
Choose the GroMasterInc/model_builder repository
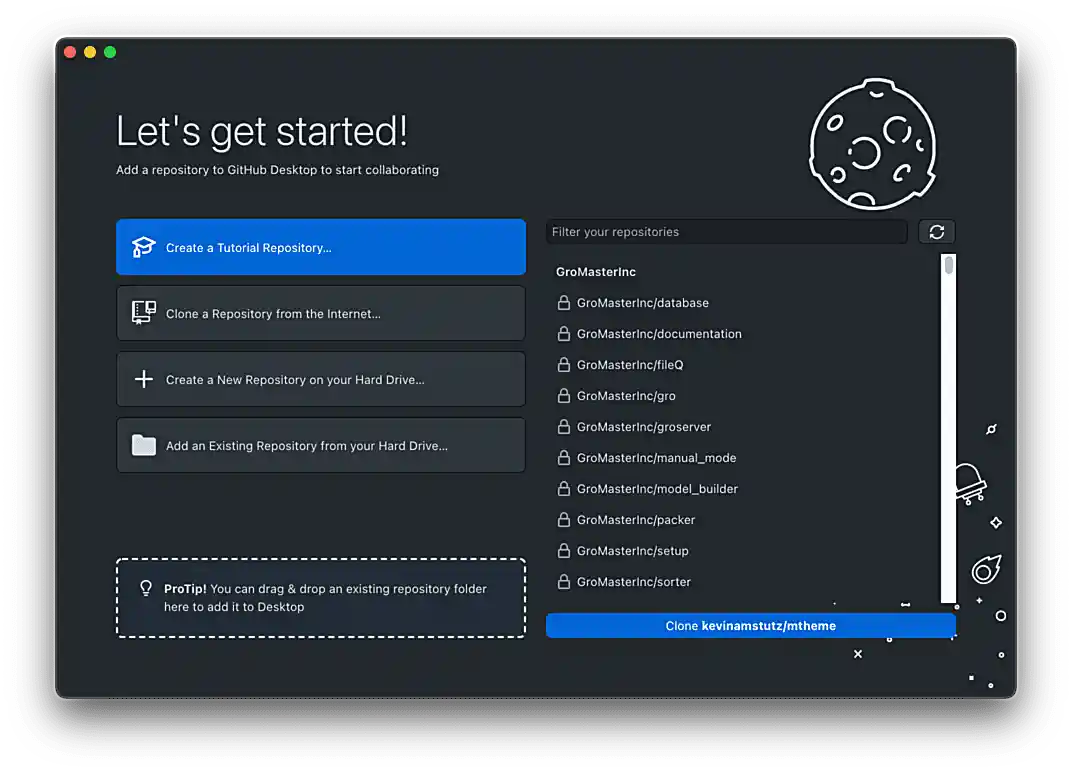657,489
